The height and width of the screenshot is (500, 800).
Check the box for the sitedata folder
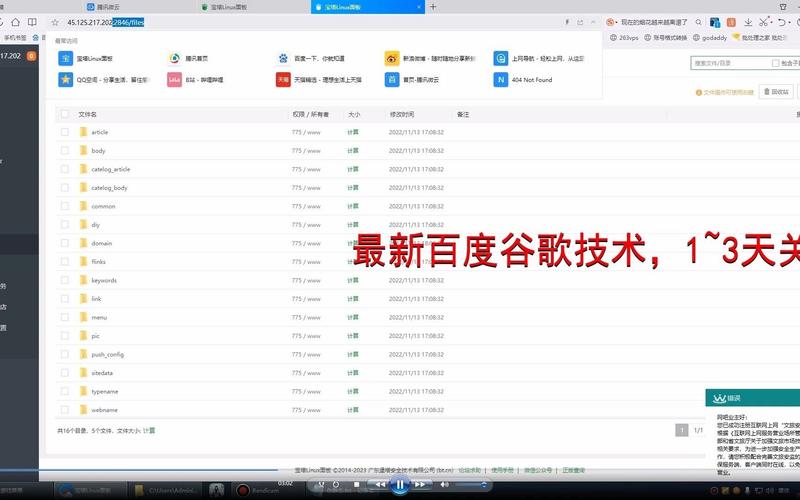(x=65, y=372)
